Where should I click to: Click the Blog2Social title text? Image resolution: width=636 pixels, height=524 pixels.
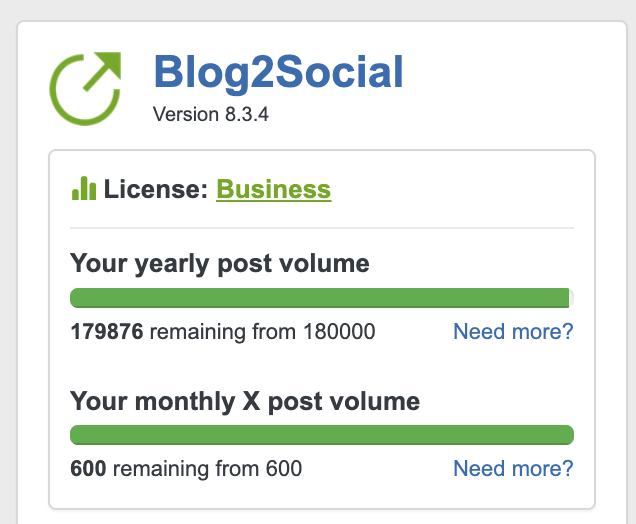point(278,72)
